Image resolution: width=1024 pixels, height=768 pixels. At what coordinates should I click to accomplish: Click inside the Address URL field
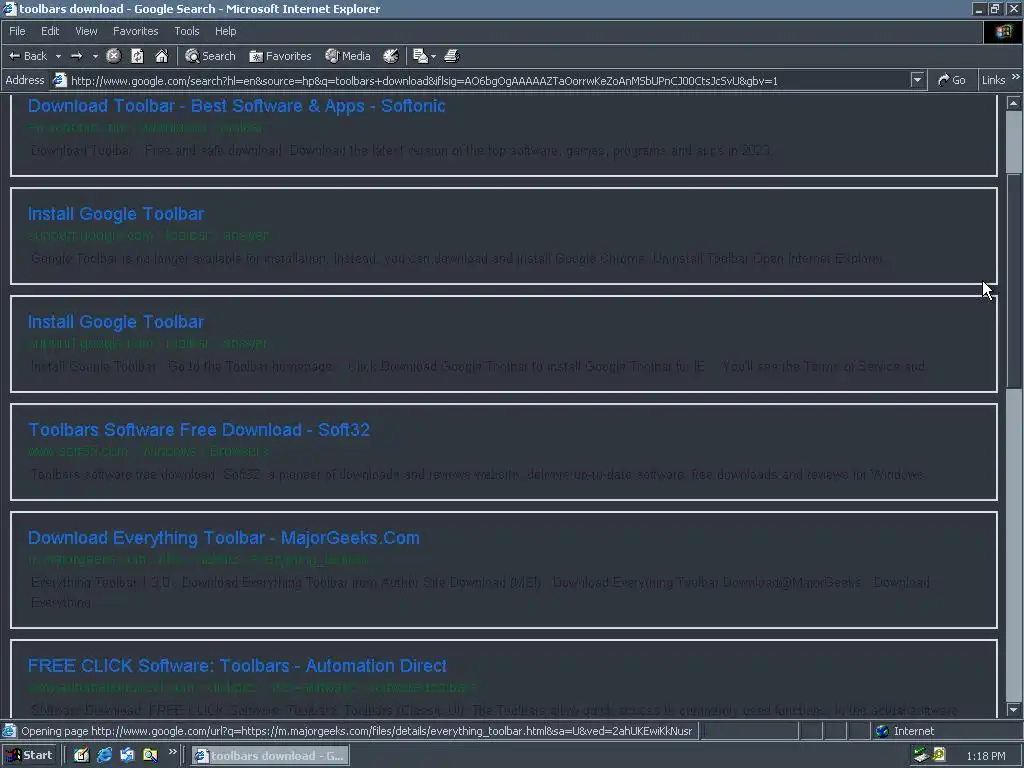488,80
